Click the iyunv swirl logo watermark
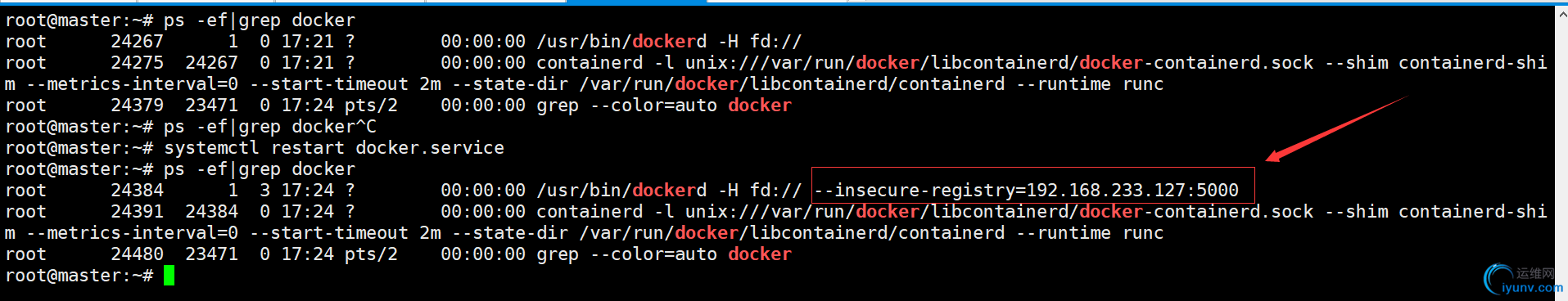The width and height of the screenshot is (1568, 301). point(1498,278)
